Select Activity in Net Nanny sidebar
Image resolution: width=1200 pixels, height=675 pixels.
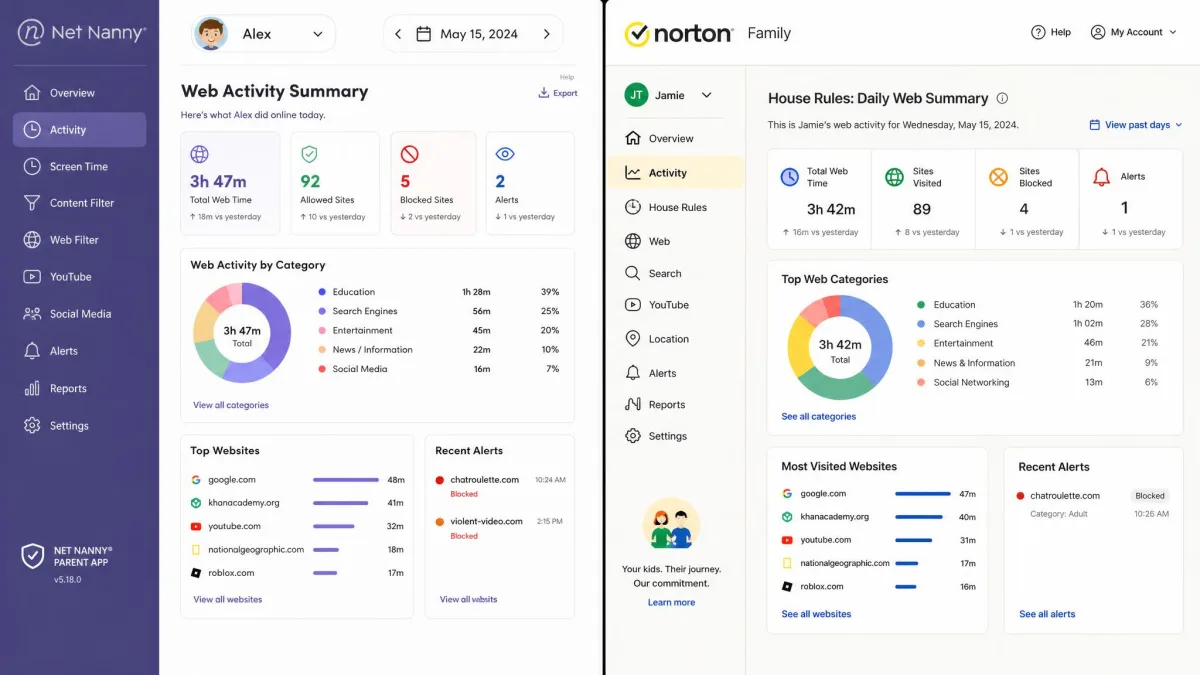click(x=79, y=130)
